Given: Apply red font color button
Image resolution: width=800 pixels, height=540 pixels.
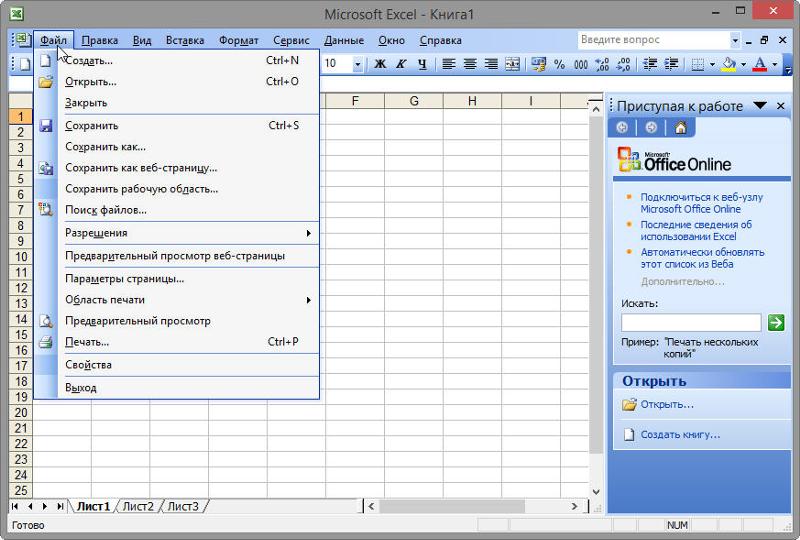Looking at the screenshot, I should click(760, 64).
